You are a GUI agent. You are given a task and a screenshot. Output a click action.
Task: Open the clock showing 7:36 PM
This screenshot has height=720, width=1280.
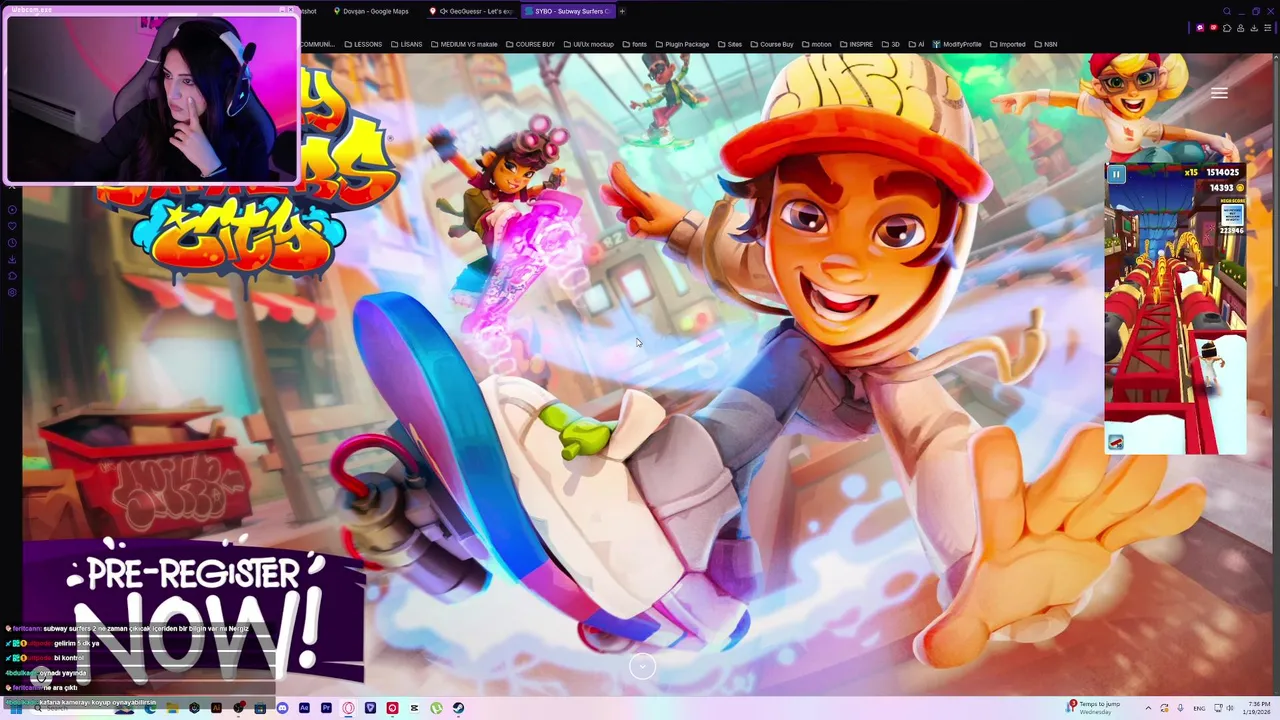click(1256, 708)
